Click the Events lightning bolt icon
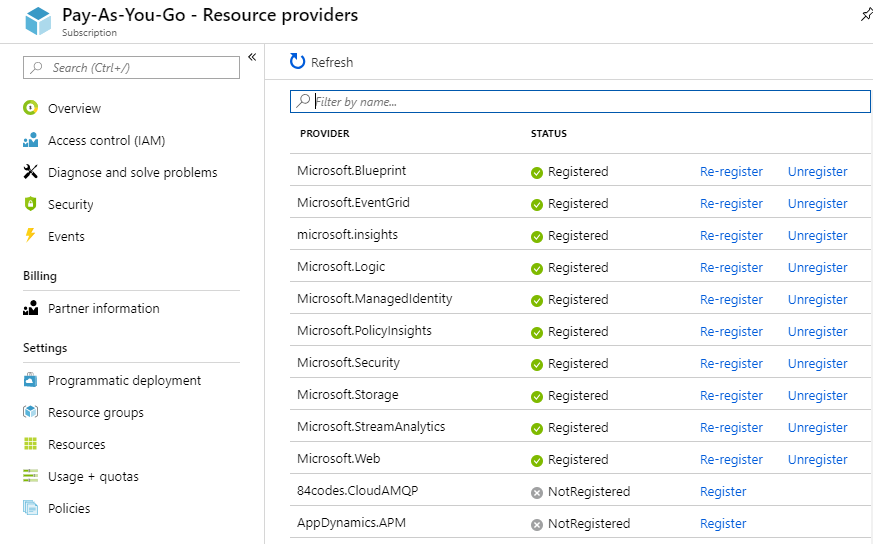The width and height of the screenshot is (873, 544). tap(30, 236)
